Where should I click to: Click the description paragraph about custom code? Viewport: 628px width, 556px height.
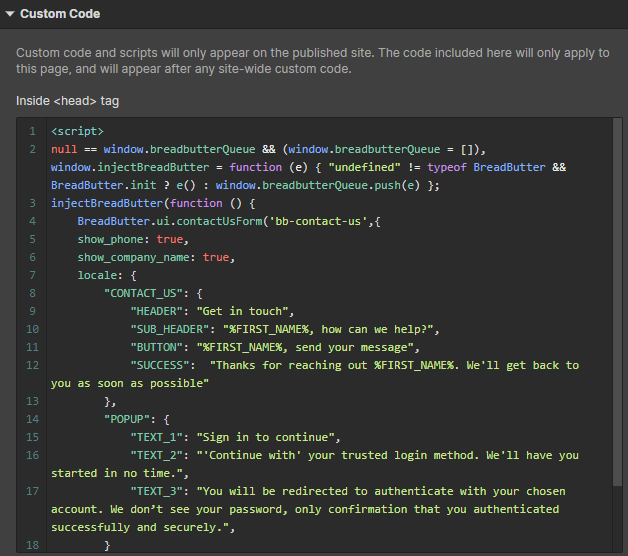tap(312, 61)
